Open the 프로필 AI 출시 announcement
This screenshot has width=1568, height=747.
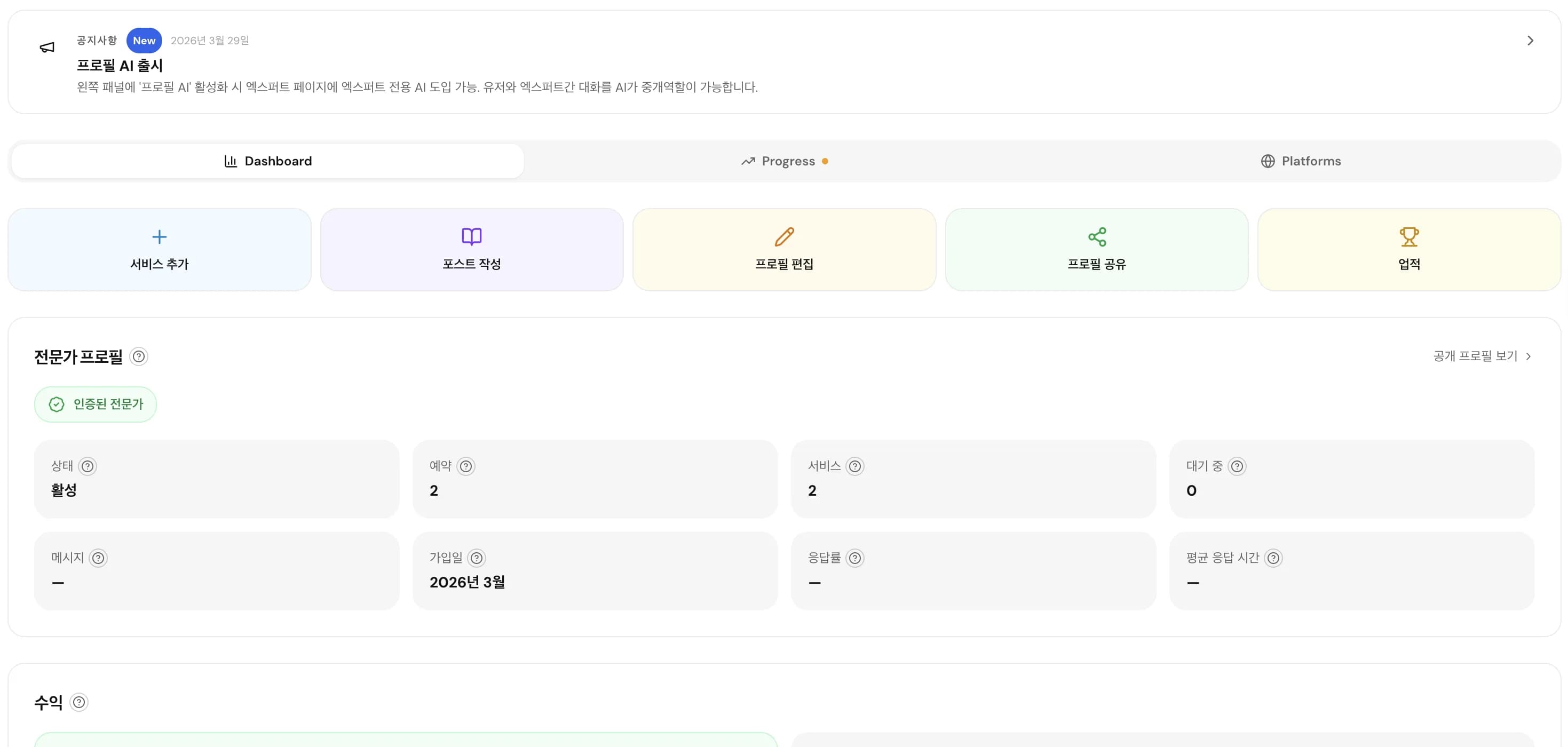121,65
